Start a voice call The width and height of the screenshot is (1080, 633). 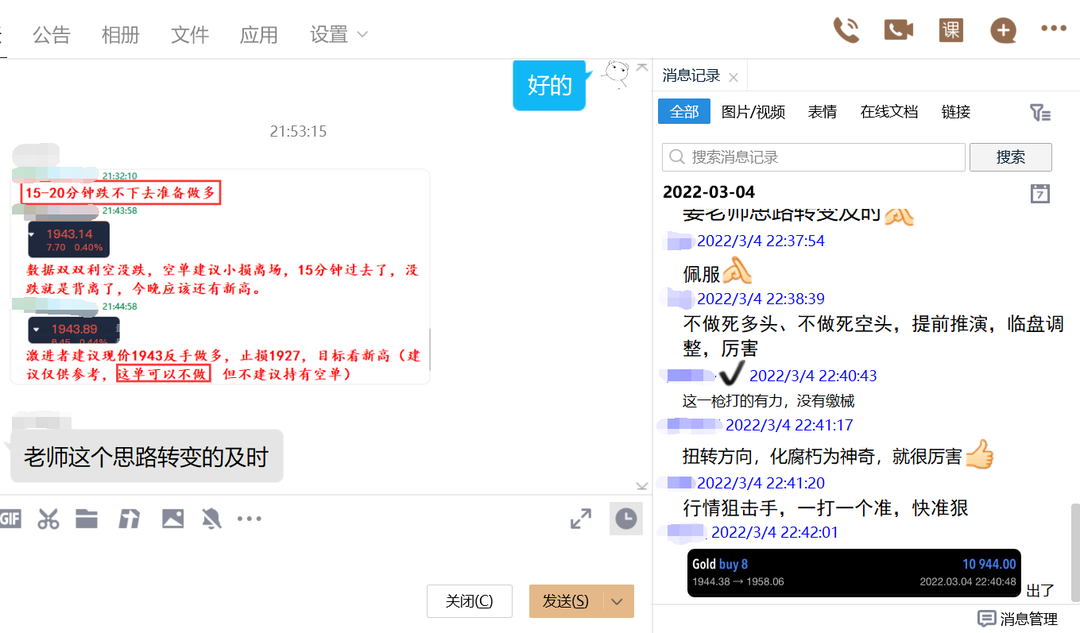tap(846, 30)
